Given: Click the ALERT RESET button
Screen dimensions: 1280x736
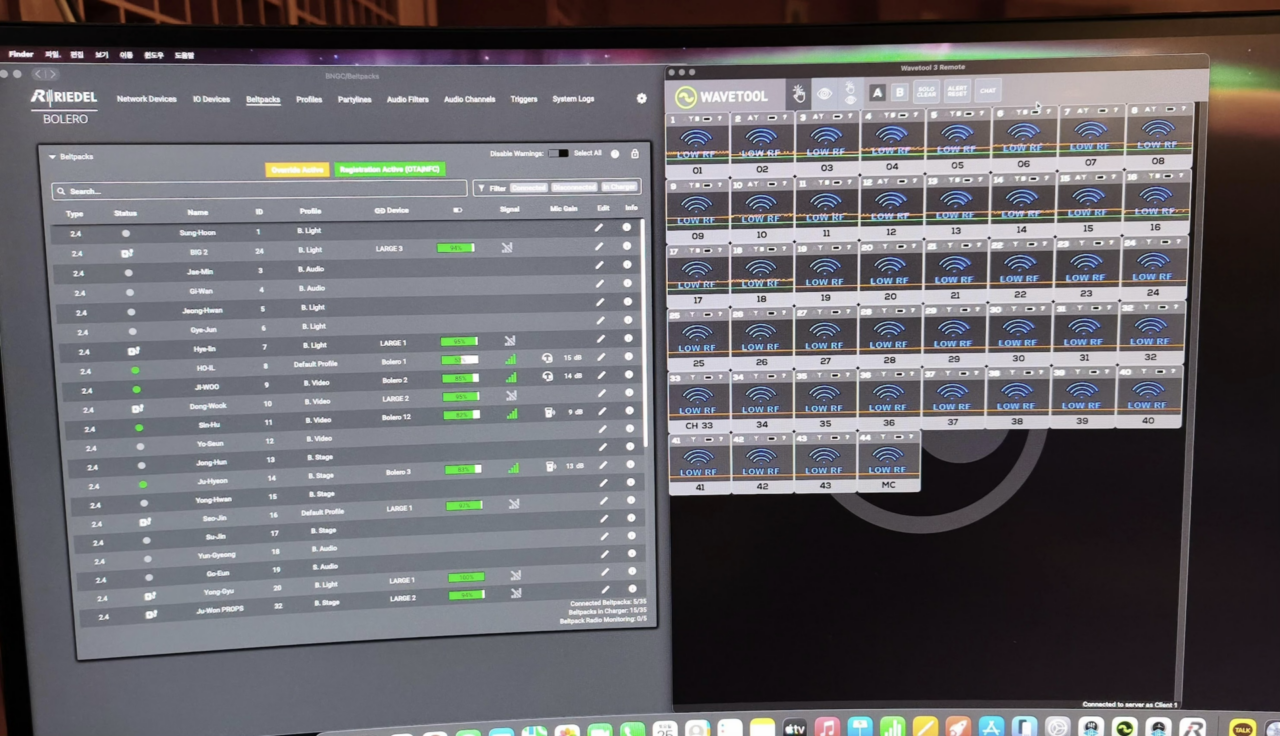Looking at the screenshot, I should point(957,91).
